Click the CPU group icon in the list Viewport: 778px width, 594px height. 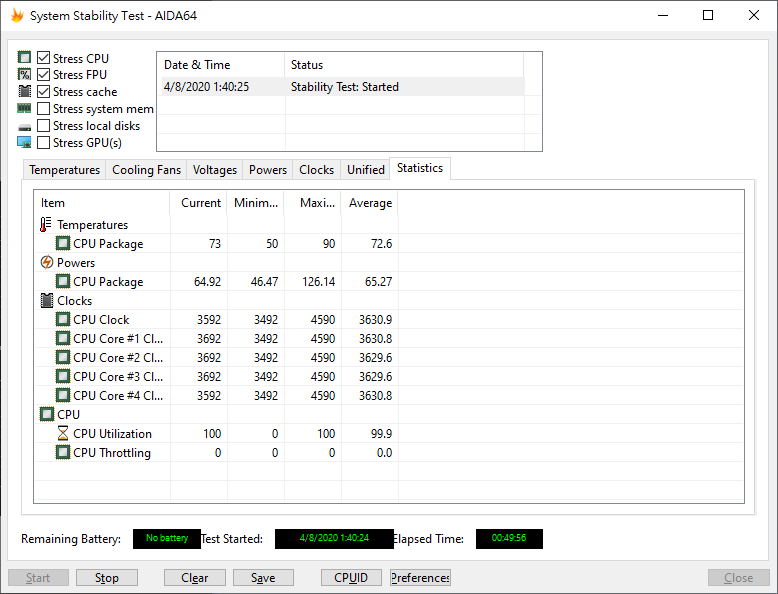click(47, 414)
